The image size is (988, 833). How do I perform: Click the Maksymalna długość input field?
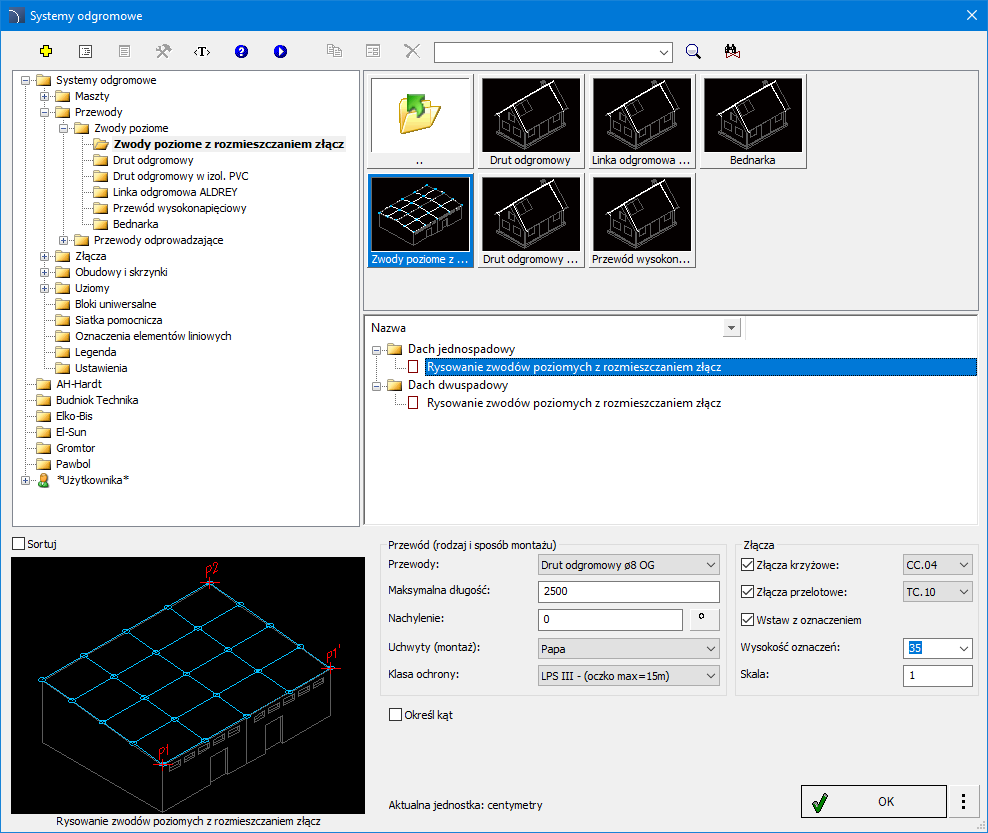tap(628, 593)
